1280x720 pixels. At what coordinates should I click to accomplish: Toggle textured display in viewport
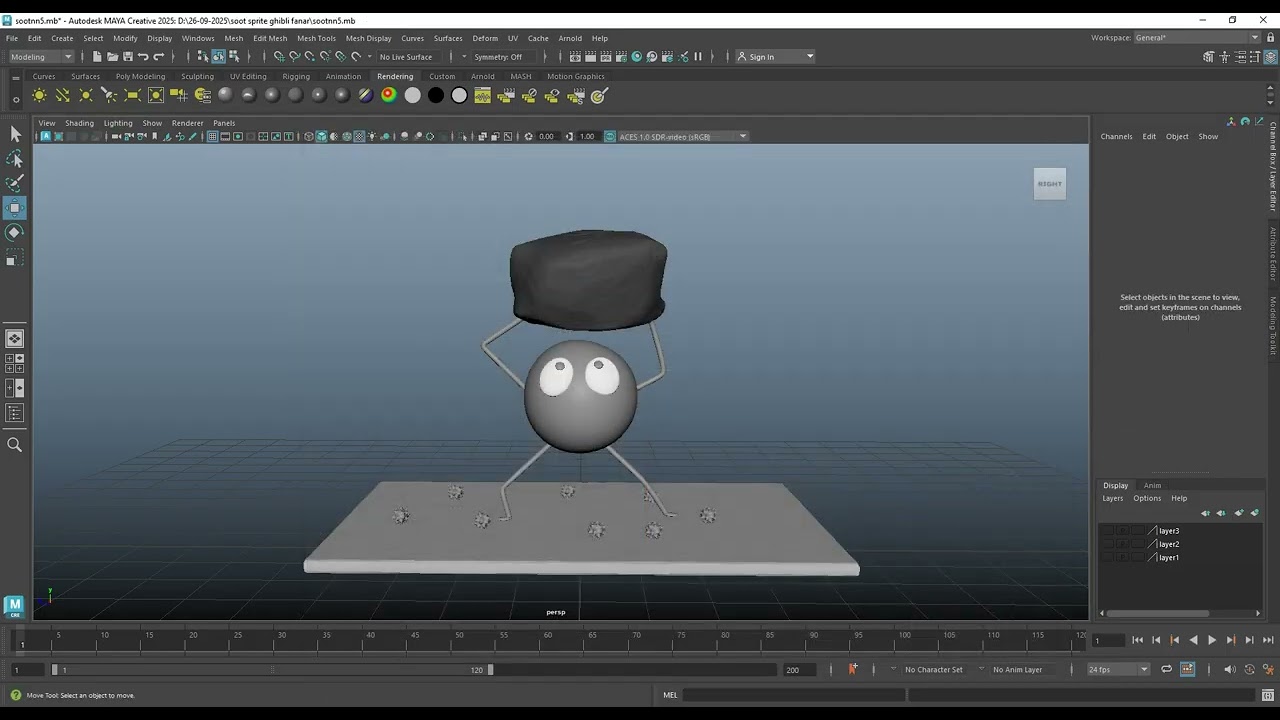[x=360, y=137]
